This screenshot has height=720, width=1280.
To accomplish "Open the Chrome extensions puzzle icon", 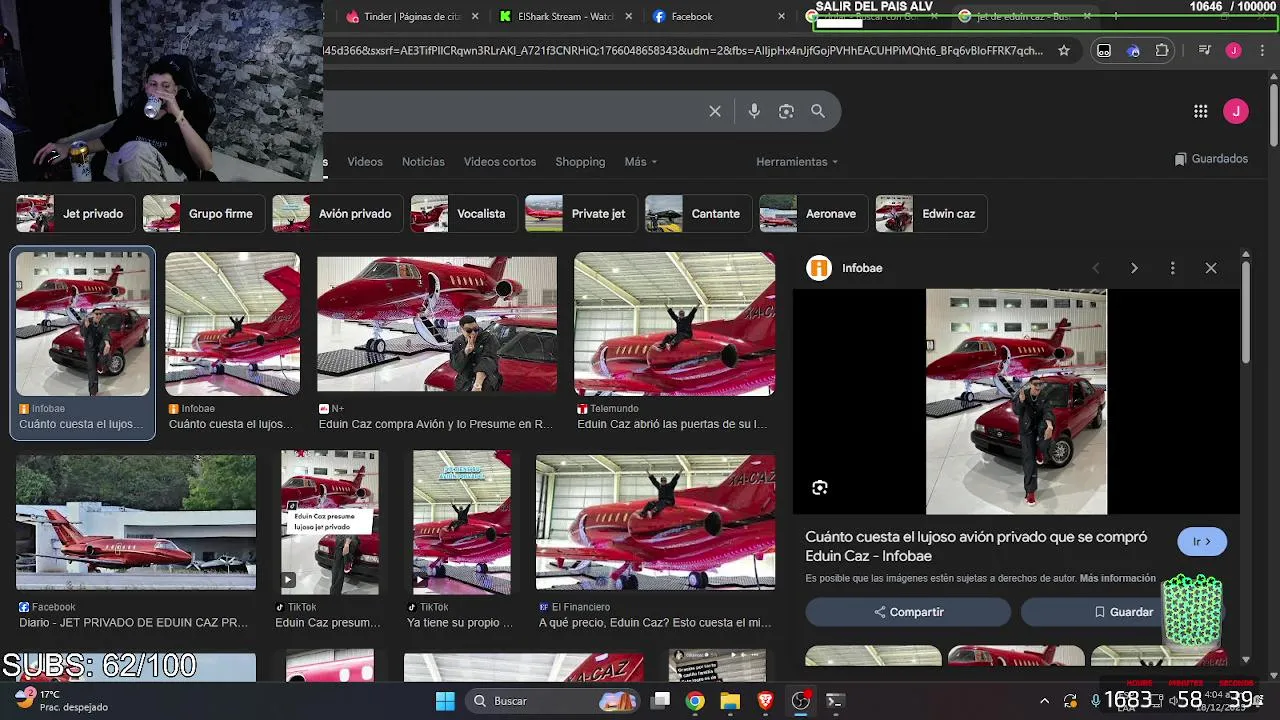I will pos(1162,50).
